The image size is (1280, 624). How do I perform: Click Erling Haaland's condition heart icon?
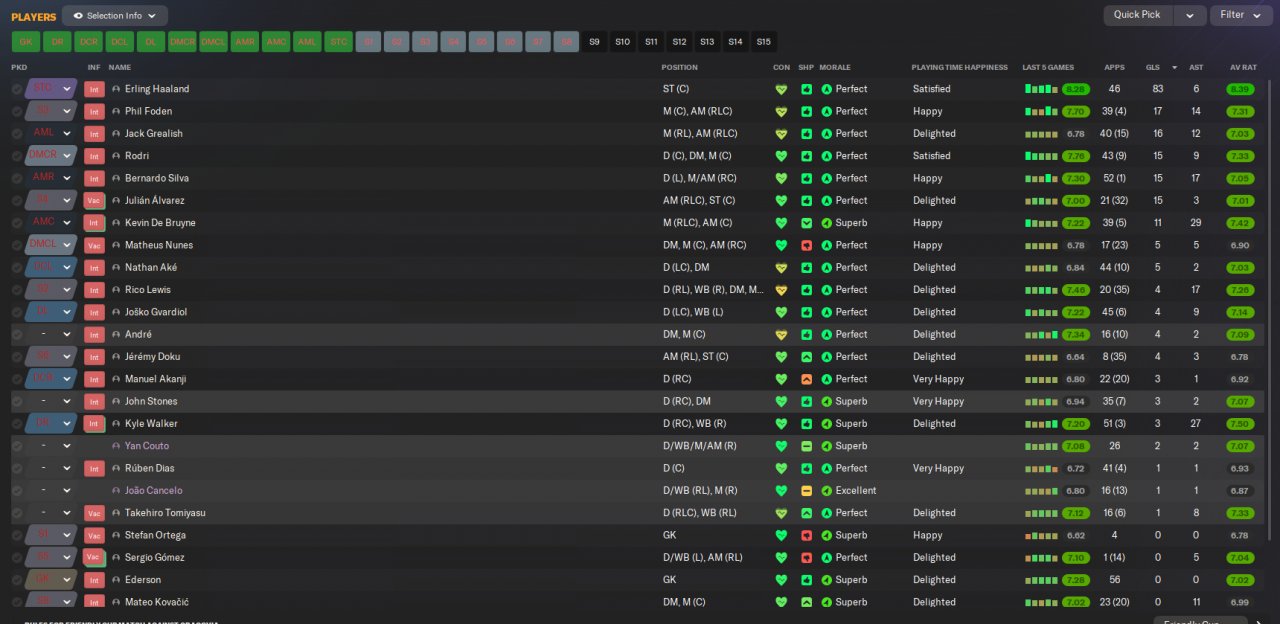781,89
